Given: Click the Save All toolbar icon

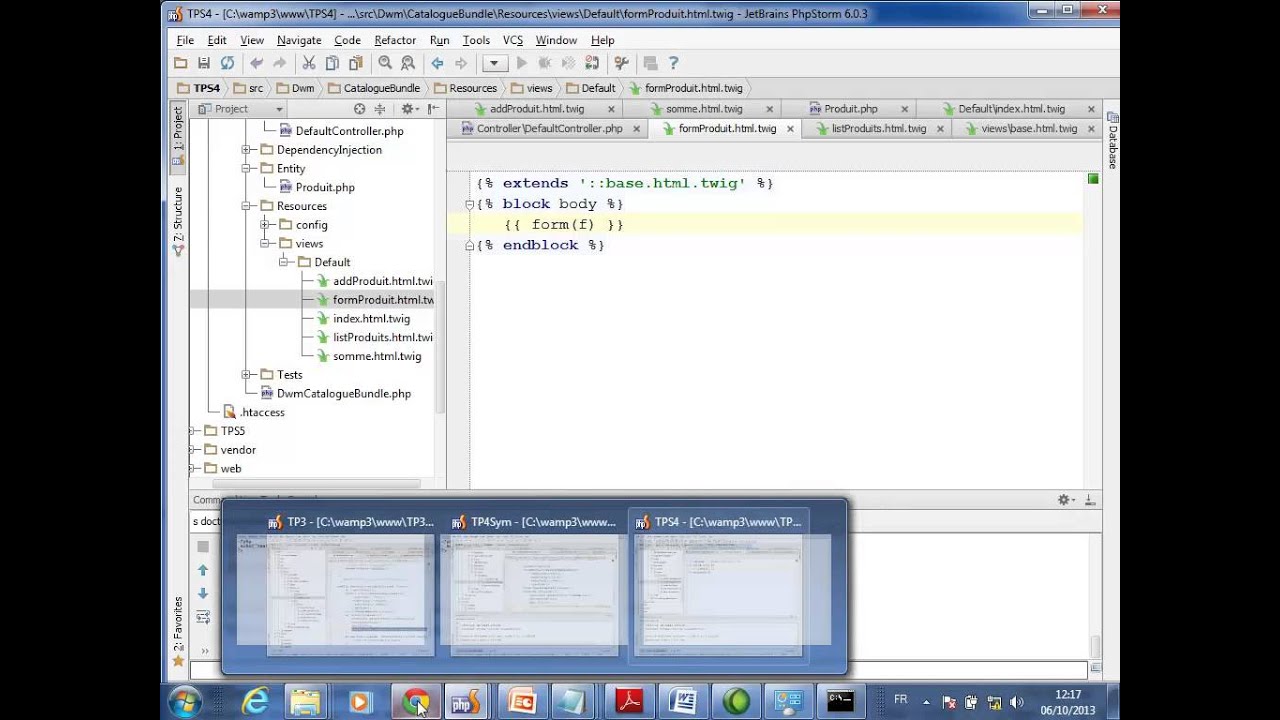Looking at the screenshot, I should (x=204, y=63).
